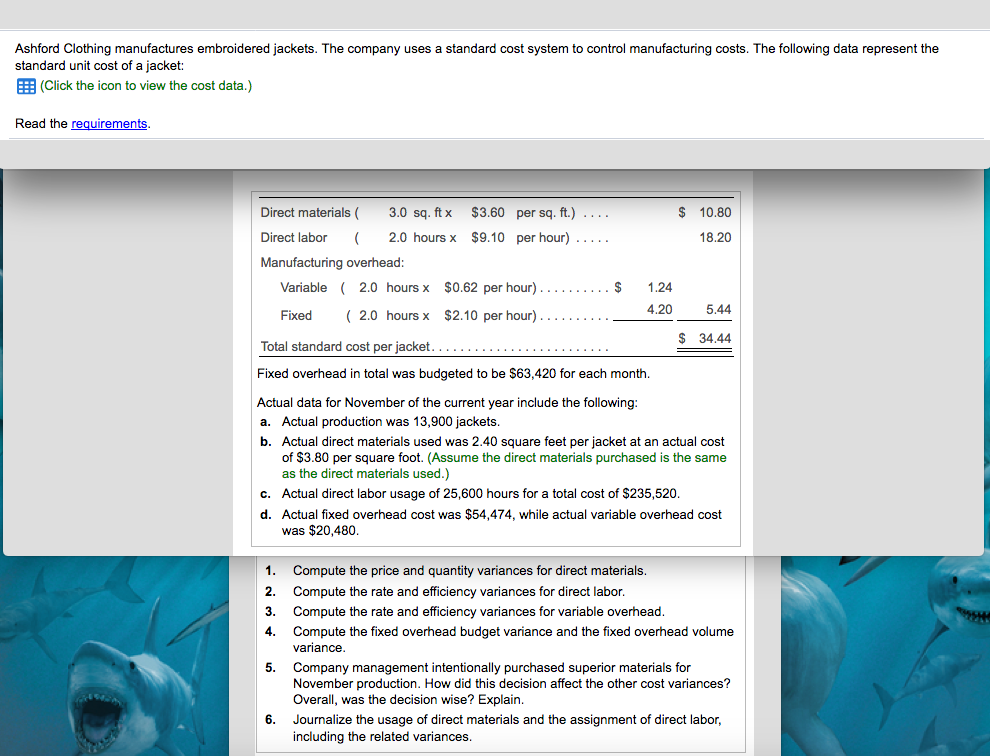Image resolution: width=990 pixels, height=756 pixels.
Task: Click requirement 4 about fixed overhead budget variance
Action: (513, 639)
